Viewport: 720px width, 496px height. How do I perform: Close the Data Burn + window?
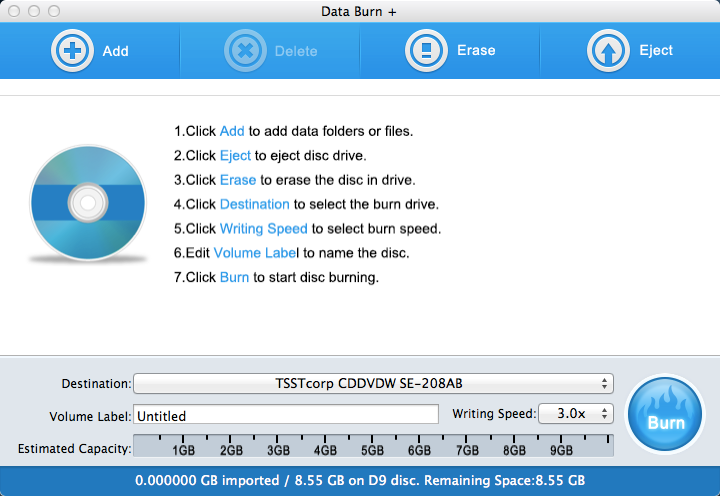13,11
